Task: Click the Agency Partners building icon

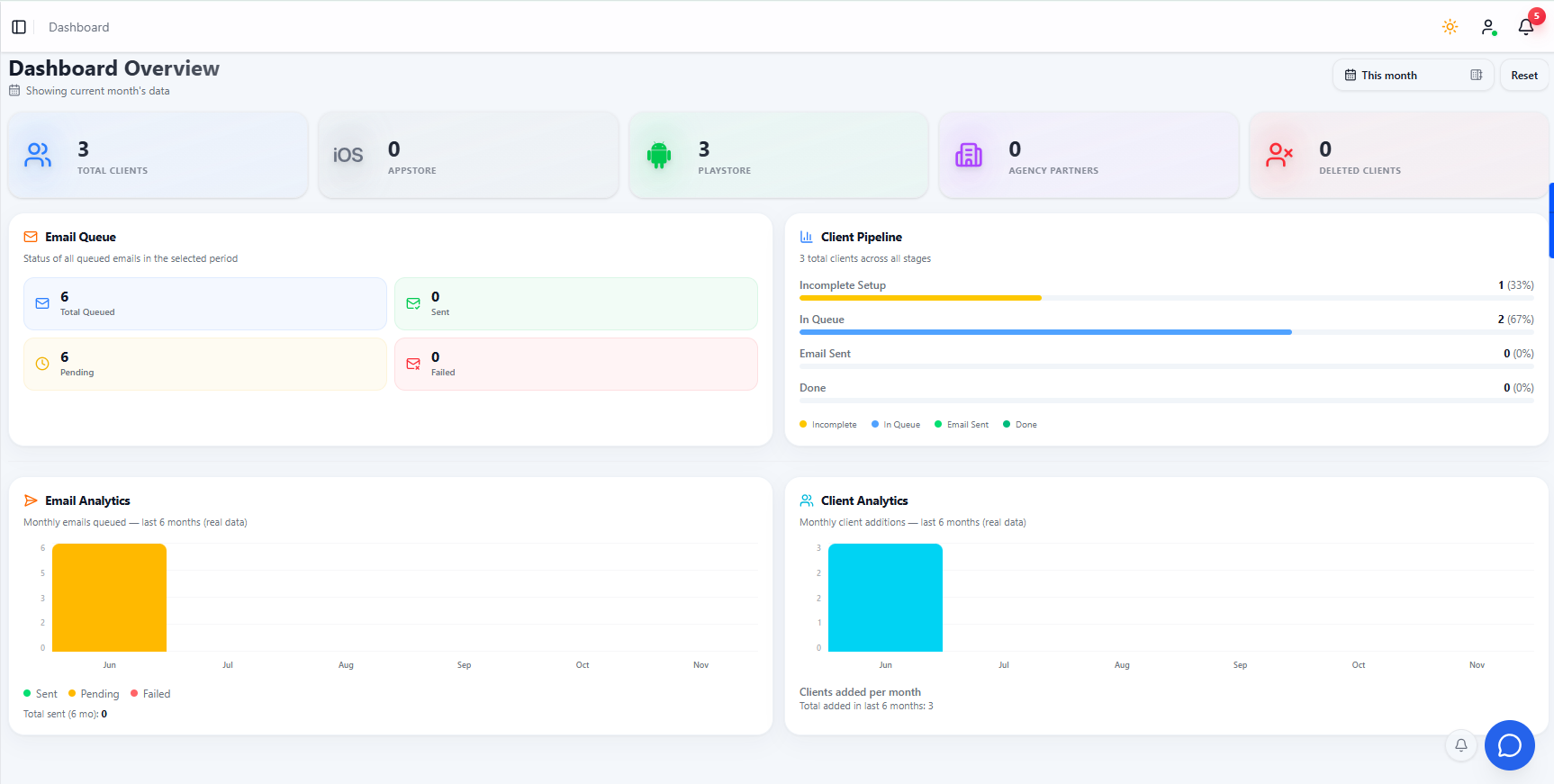Action: (969, 156)
